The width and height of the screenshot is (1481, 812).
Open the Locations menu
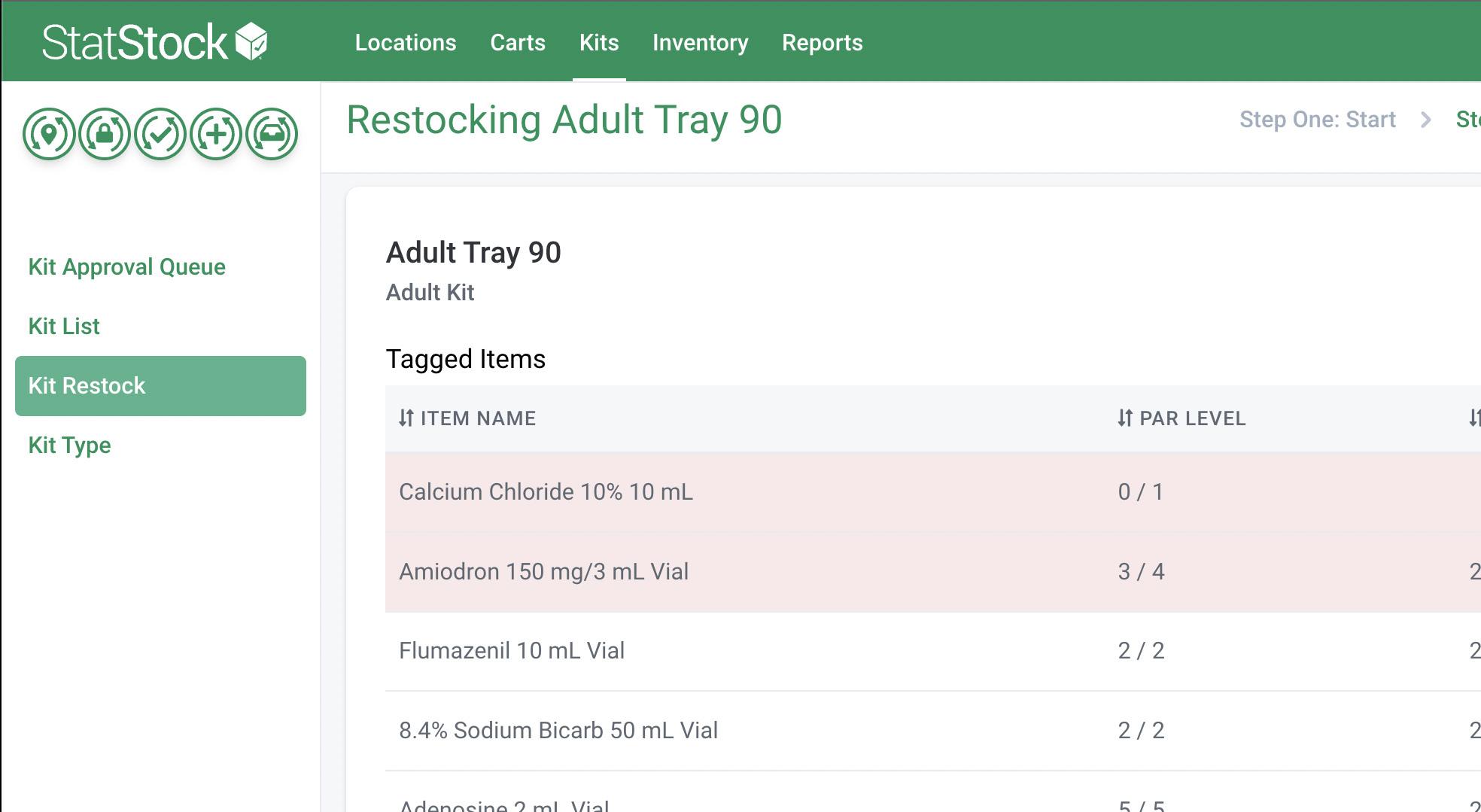(x=406, y=43)
